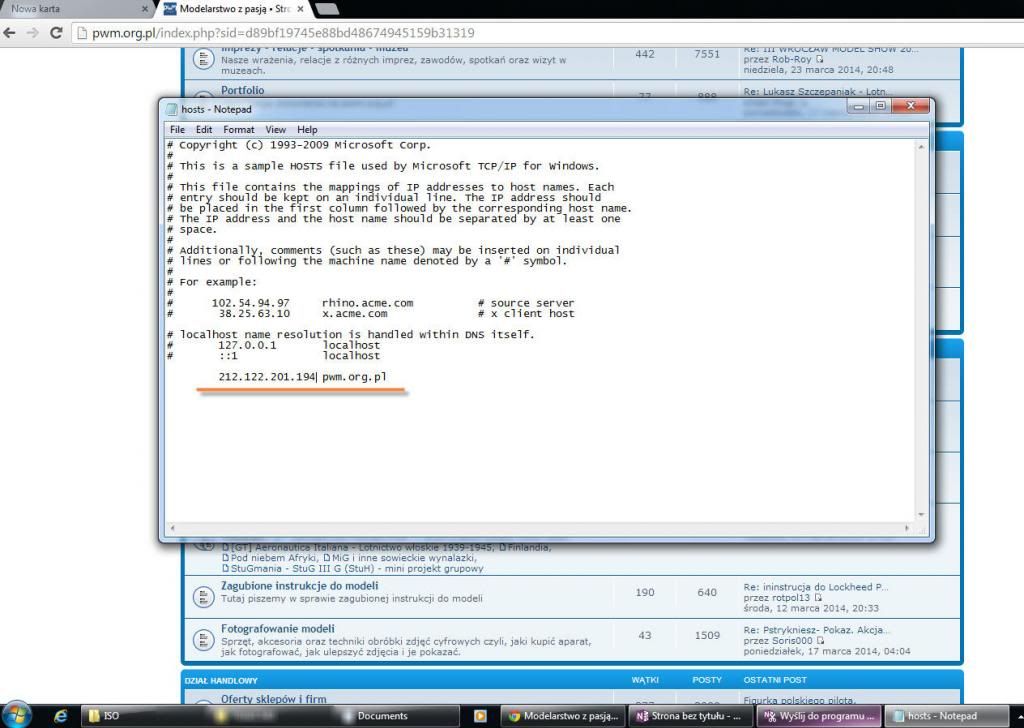Close the Nowa karta tab
Viewport: 1024px width, 728px height.
[x=146, y=8]
